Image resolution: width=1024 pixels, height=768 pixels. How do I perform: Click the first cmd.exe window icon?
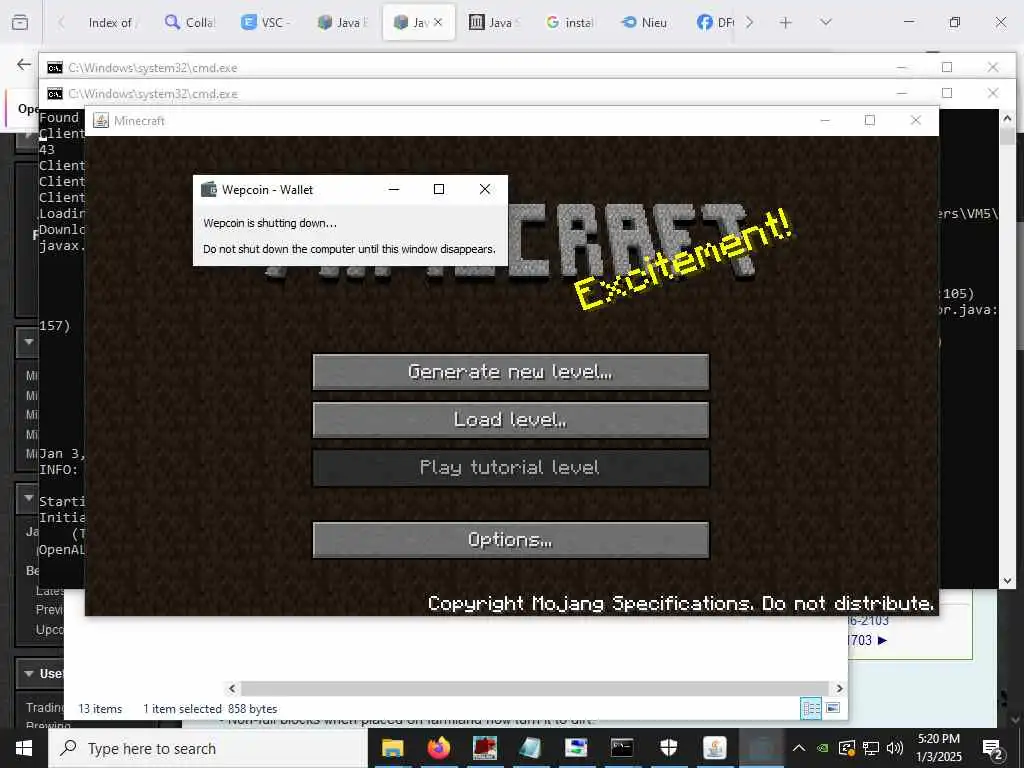55,67
